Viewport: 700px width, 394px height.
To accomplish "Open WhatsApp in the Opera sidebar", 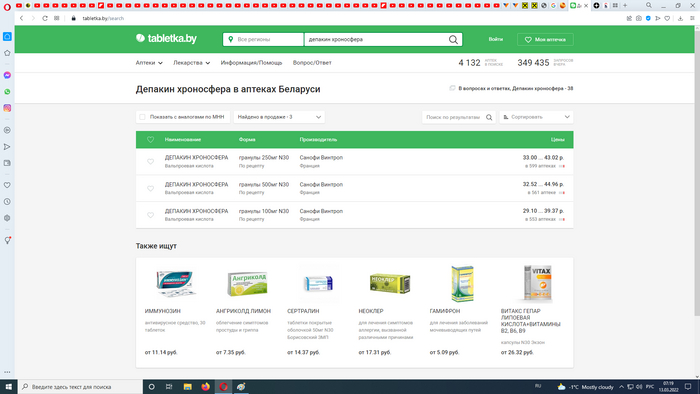I will [7, 92].
